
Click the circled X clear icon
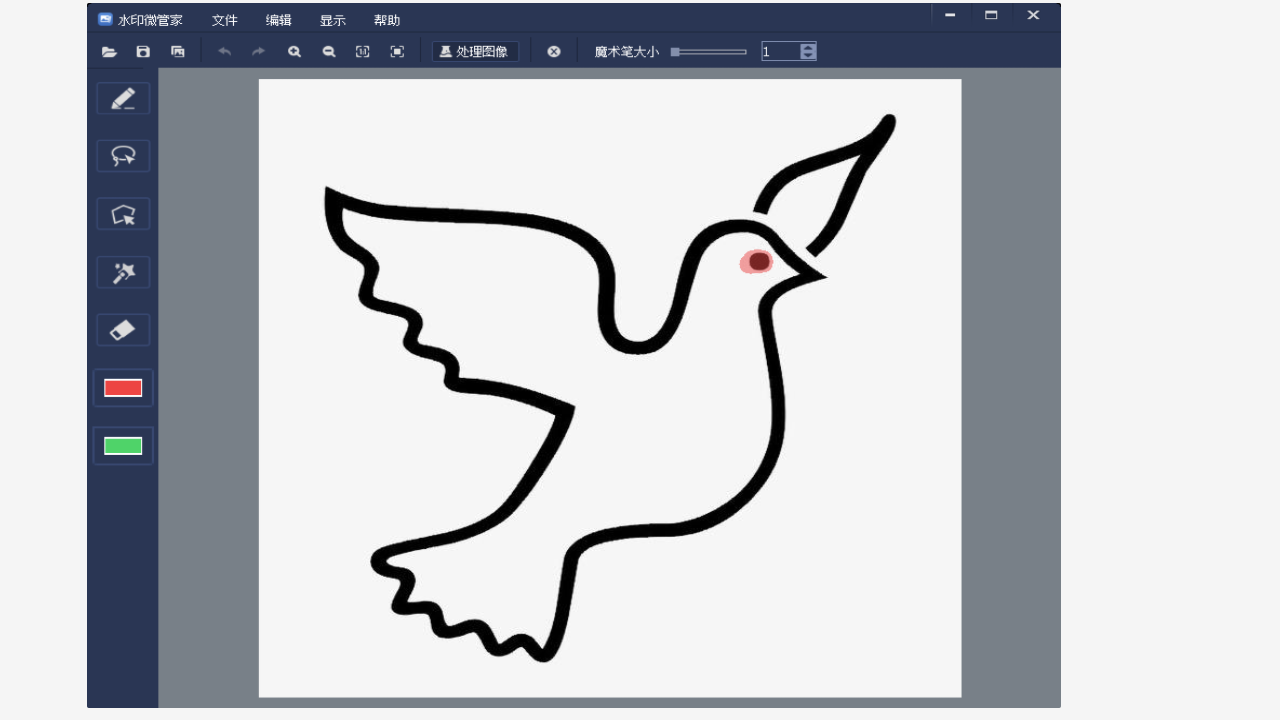[x=554, y=52]
